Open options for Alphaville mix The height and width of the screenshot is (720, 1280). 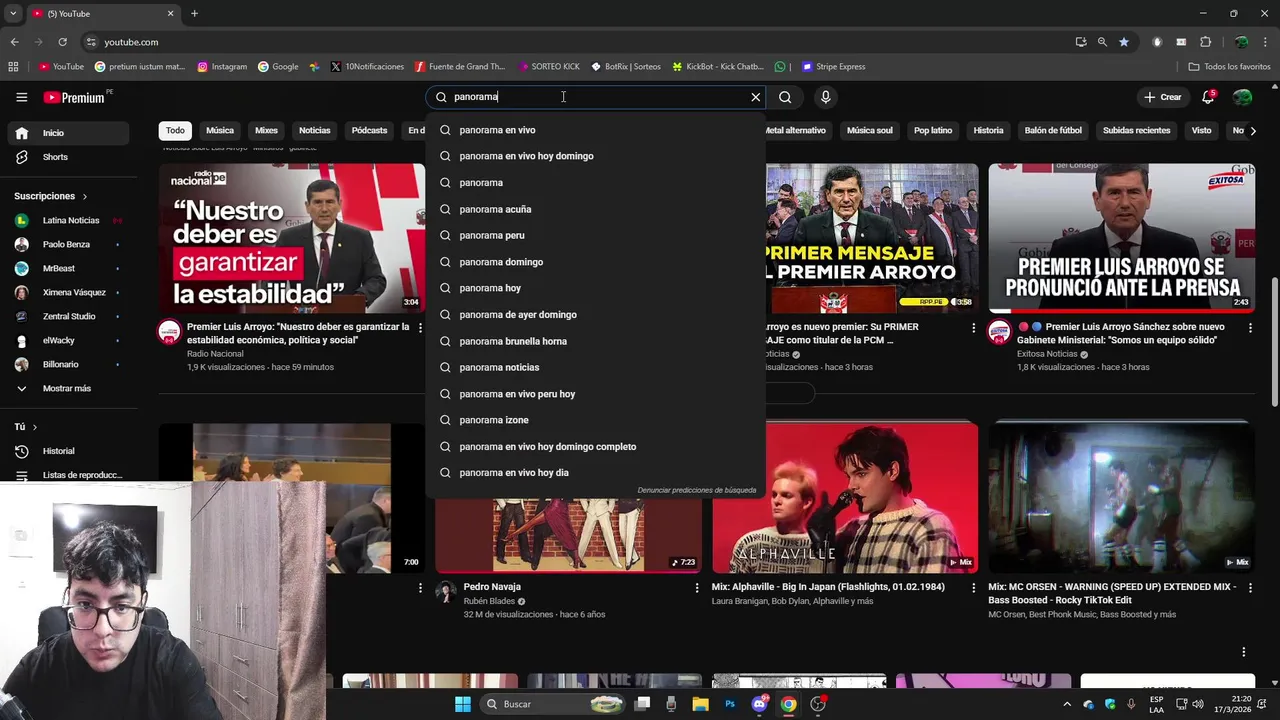click(x=973, y=588)
